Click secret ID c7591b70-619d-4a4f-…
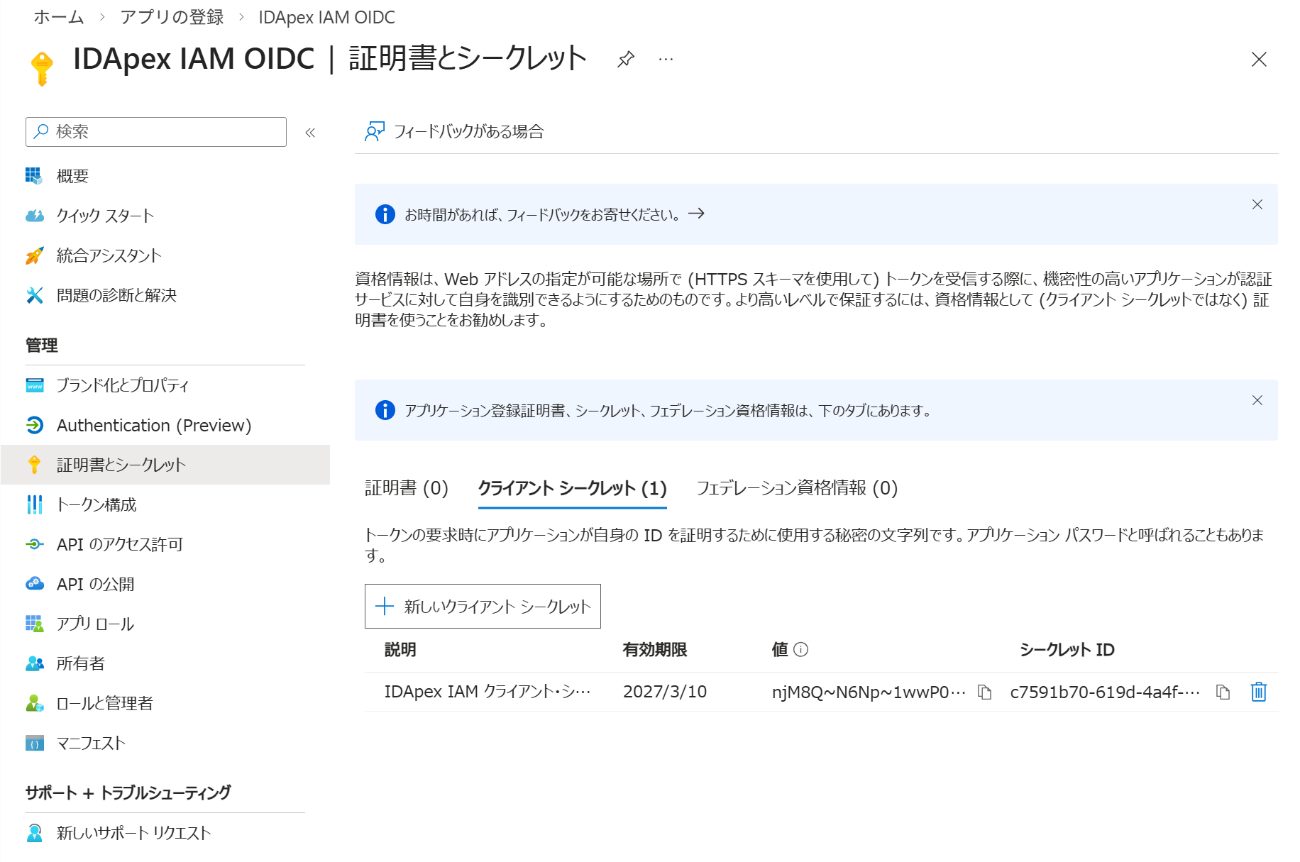Viewport: 1300px width, 862px height. coord(1105,692)
